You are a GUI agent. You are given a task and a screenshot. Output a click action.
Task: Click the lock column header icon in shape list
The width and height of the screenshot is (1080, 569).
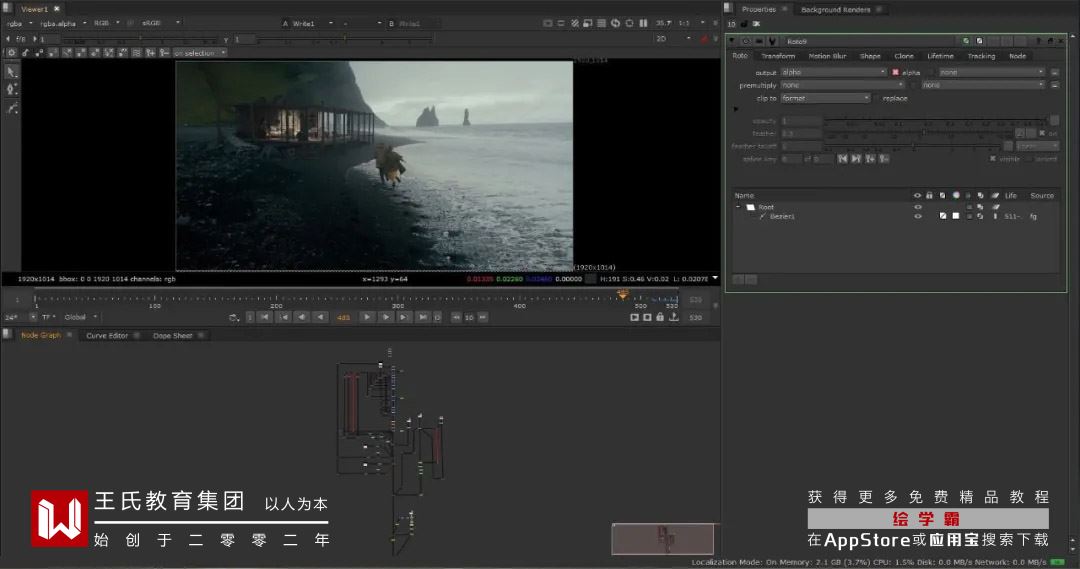coord(930,196)
